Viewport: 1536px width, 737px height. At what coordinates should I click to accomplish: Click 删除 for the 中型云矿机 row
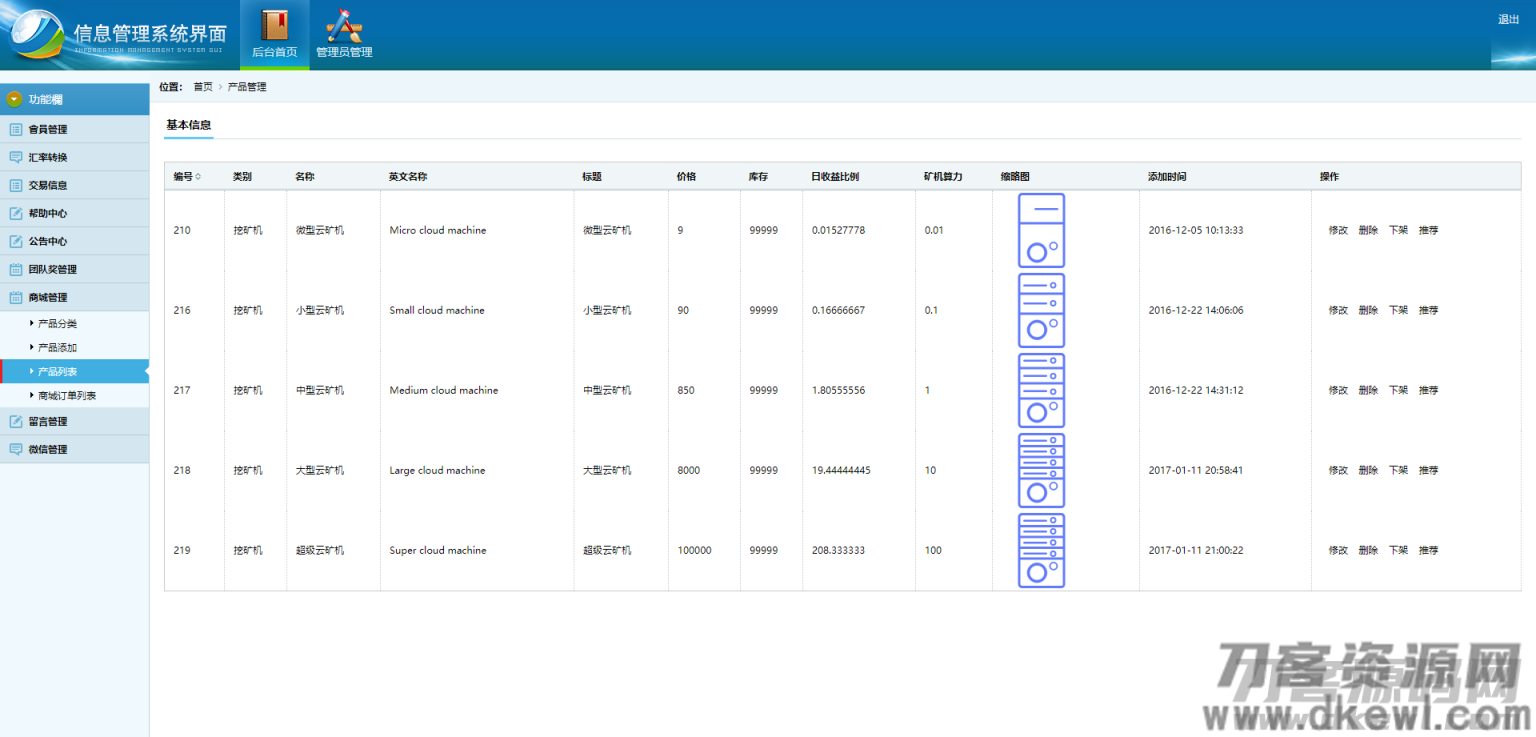coord(1368,390)
